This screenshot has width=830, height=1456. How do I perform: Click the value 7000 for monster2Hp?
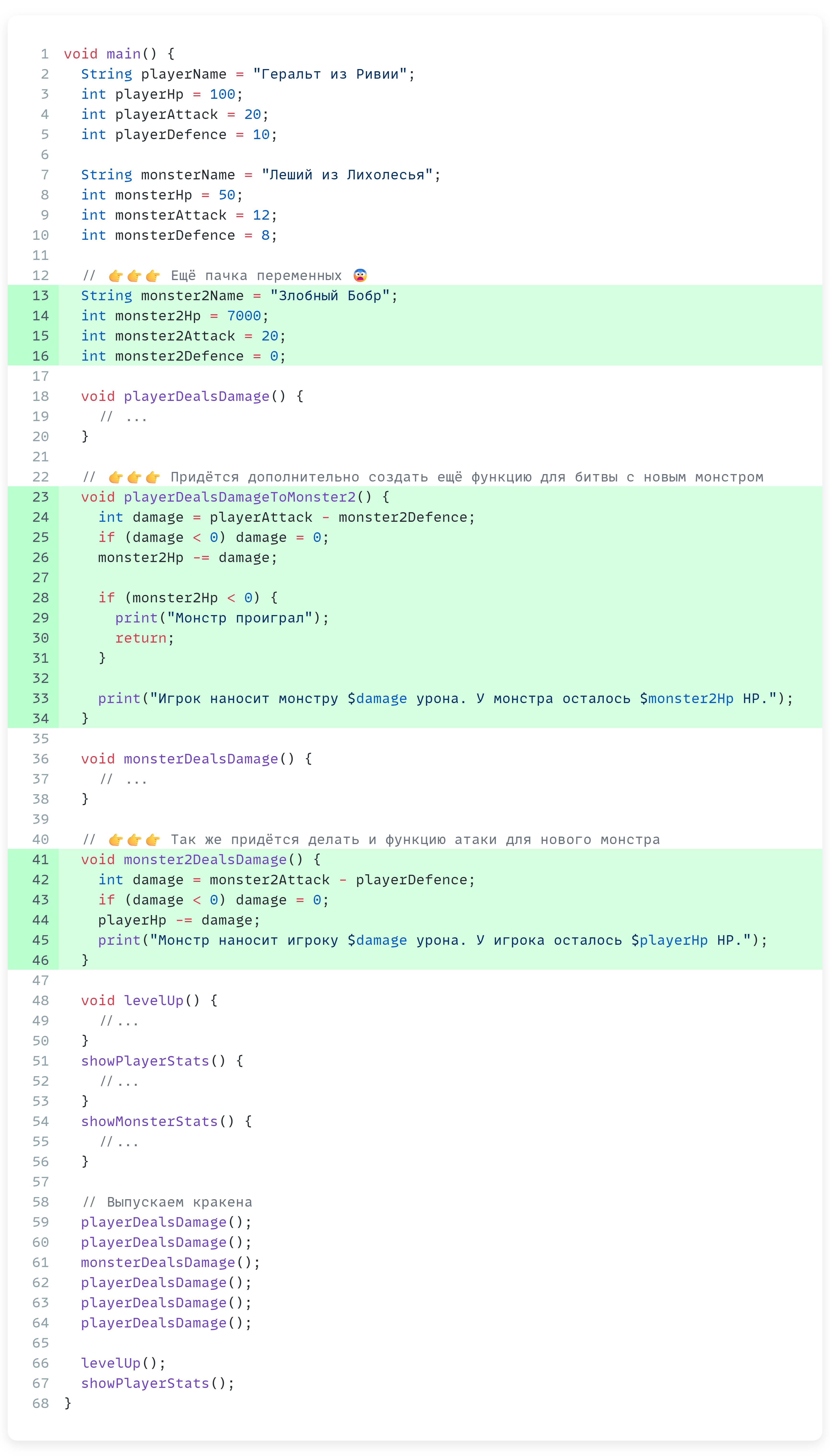[244, 316]
